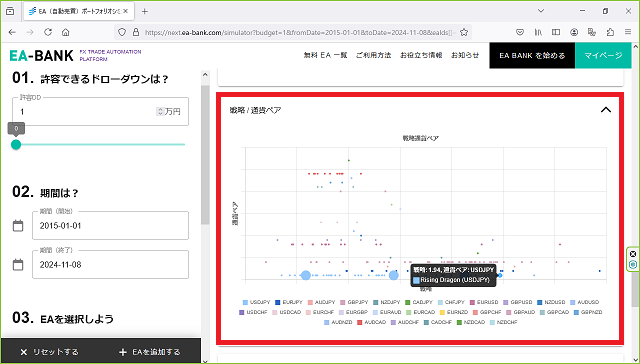Toggle the EURUSD legend entry
Screen dimensions: 640x364
coord(484,302)
